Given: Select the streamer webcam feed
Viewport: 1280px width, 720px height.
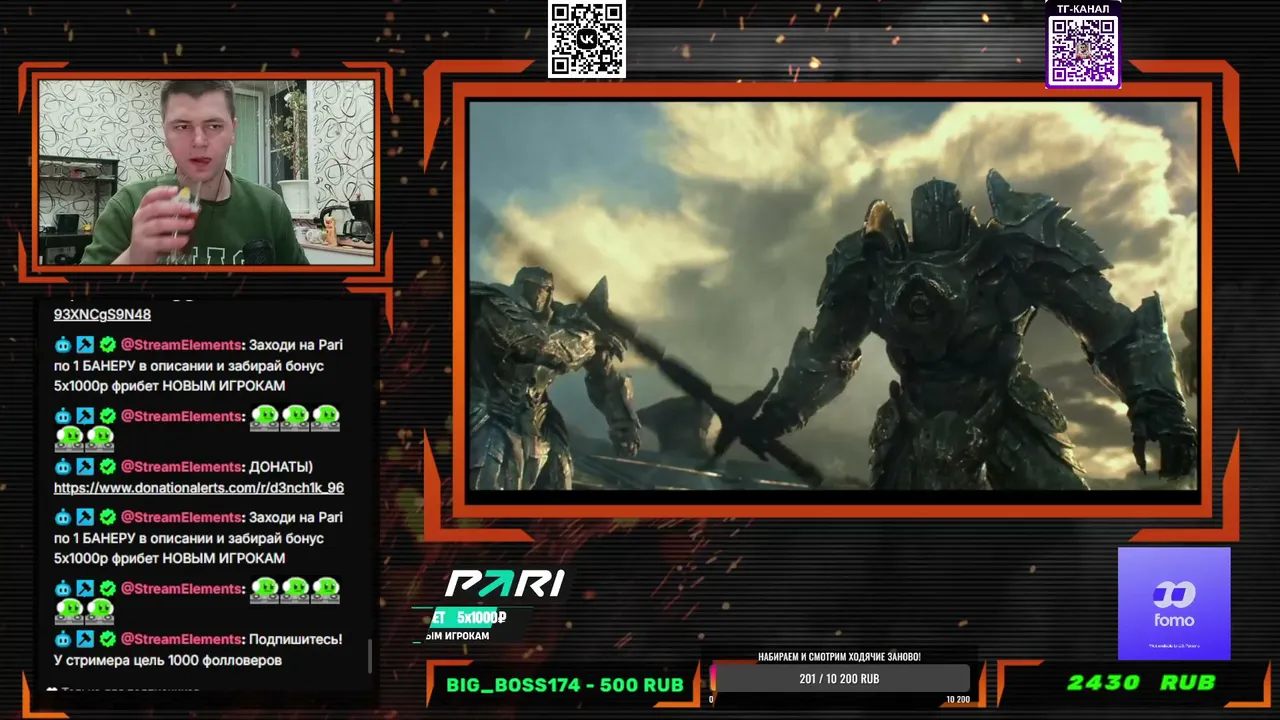Looking at the screenshot, I should (206, 172).
